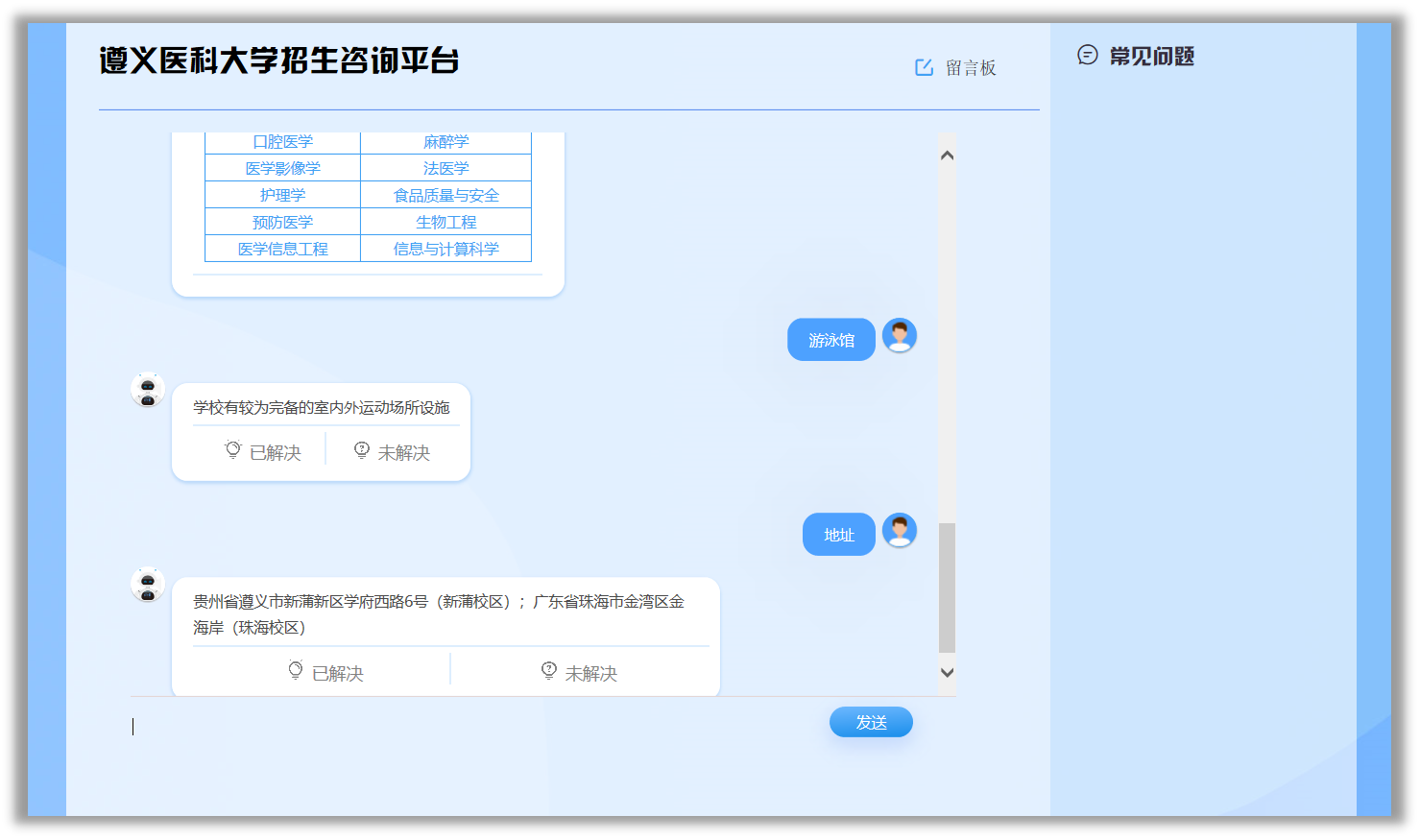Click the robot avatar next to sports facilities reply
This screenshot has width=1420, height=840.
[x=148, y=390]
